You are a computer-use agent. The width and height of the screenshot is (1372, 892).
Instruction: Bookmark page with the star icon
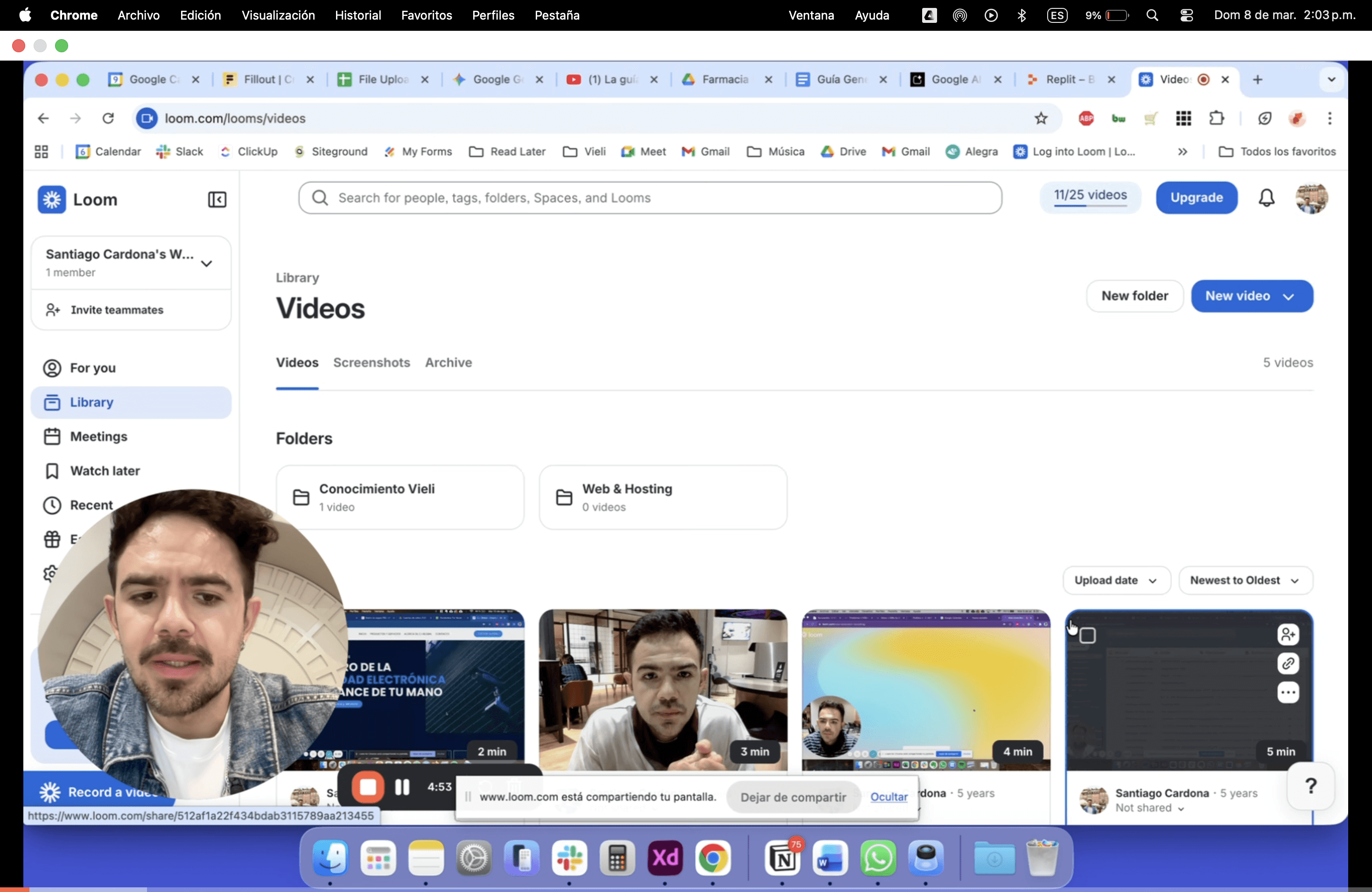(1041, 118)
